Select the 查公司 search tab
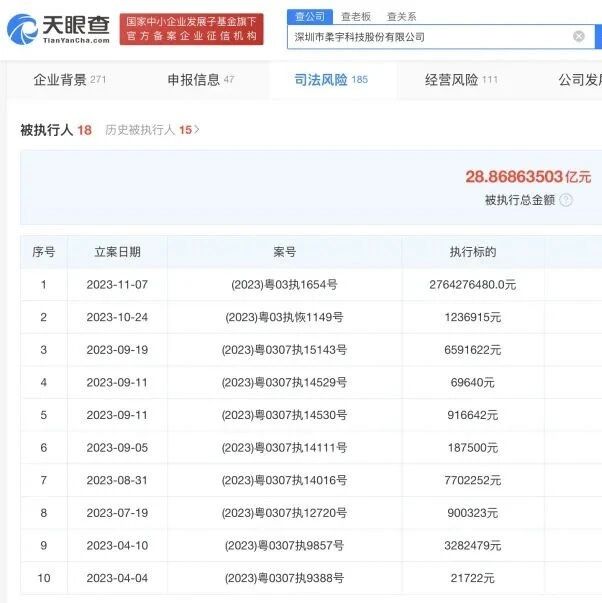 (310, 16)
